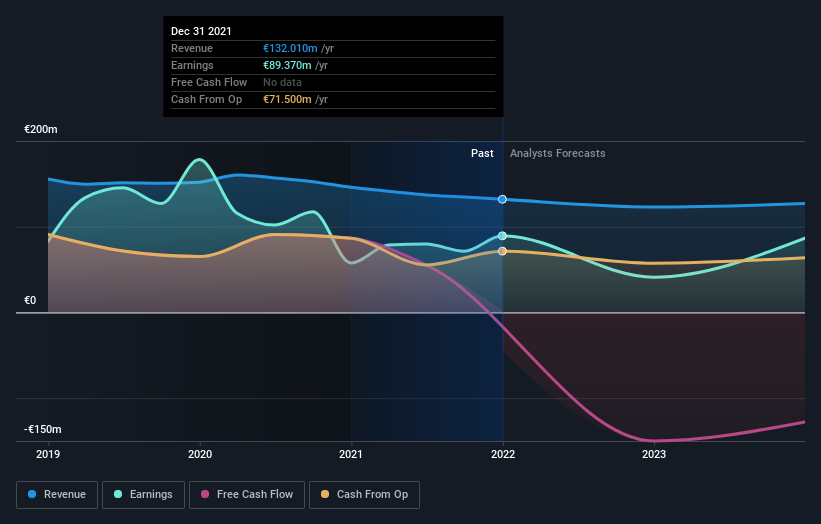
Task: Toggle Cash From Op legend button
Action: click(x=364, y=495)
